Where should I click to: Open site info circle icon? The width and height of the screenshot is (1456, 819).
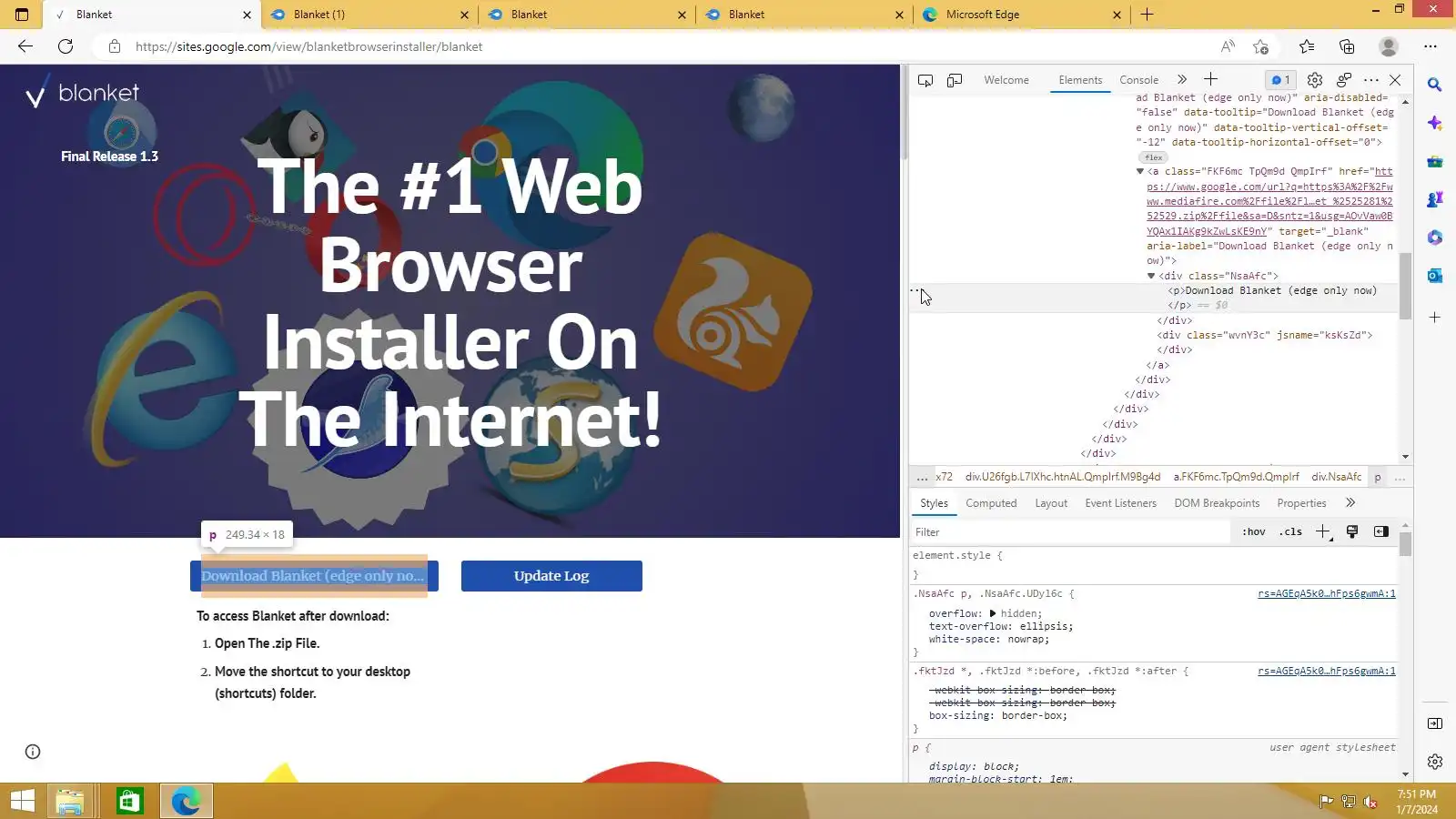pos(33,752)
